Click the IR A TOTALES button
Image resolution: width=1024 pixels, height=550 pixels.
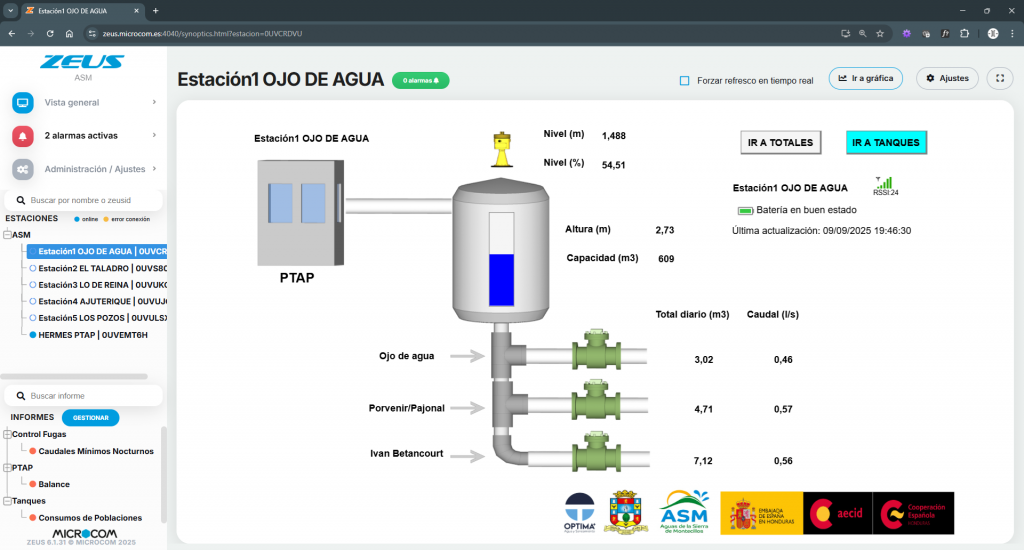[780, 142]
